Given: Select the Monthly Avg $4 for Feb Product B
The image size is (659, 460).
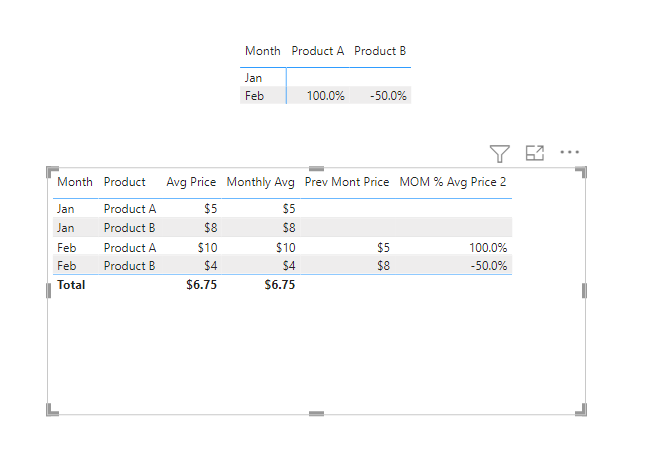Looking at the screenshot, I should pos(289,266).
